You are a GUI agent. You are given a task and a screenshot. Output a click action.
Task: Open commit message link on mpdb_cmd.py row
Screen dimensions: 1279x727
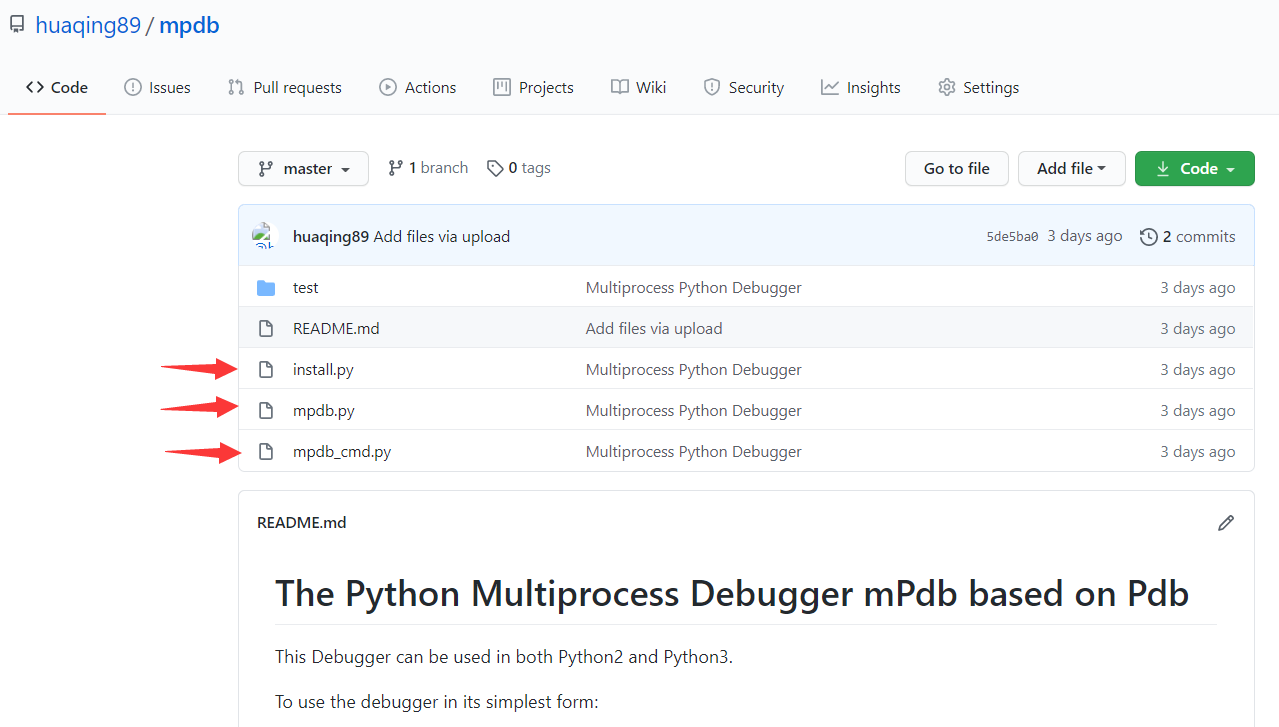pyautogui.click(x=694, y=452)
